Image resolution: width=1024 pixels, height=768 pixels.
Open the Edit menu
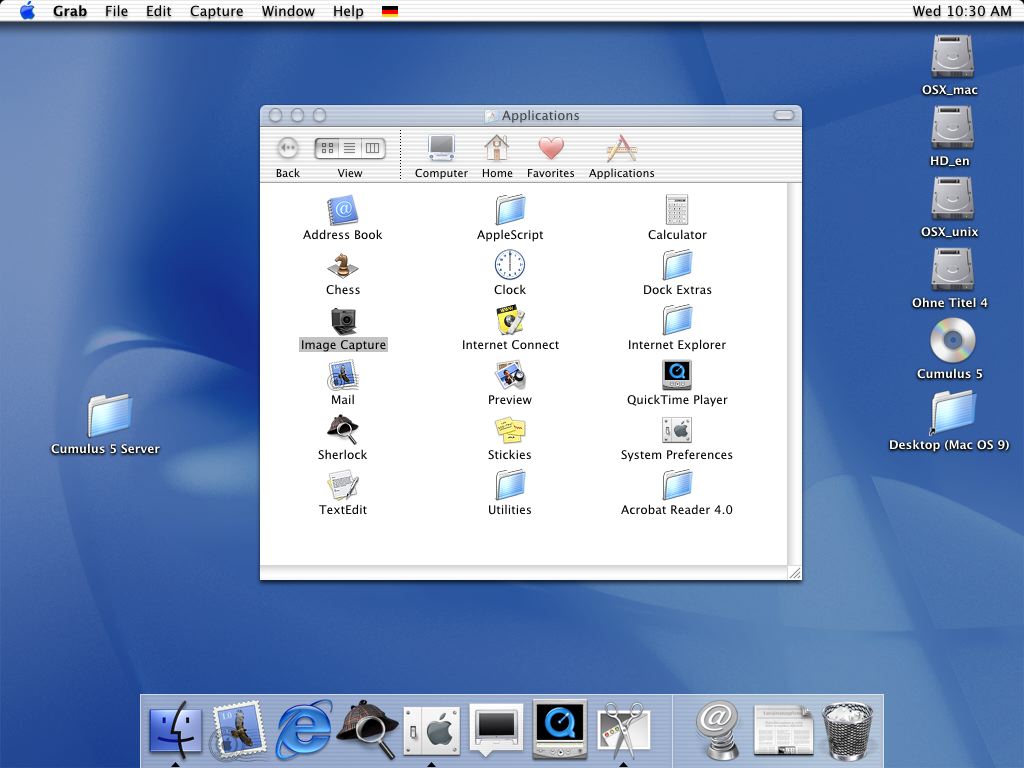159,11
